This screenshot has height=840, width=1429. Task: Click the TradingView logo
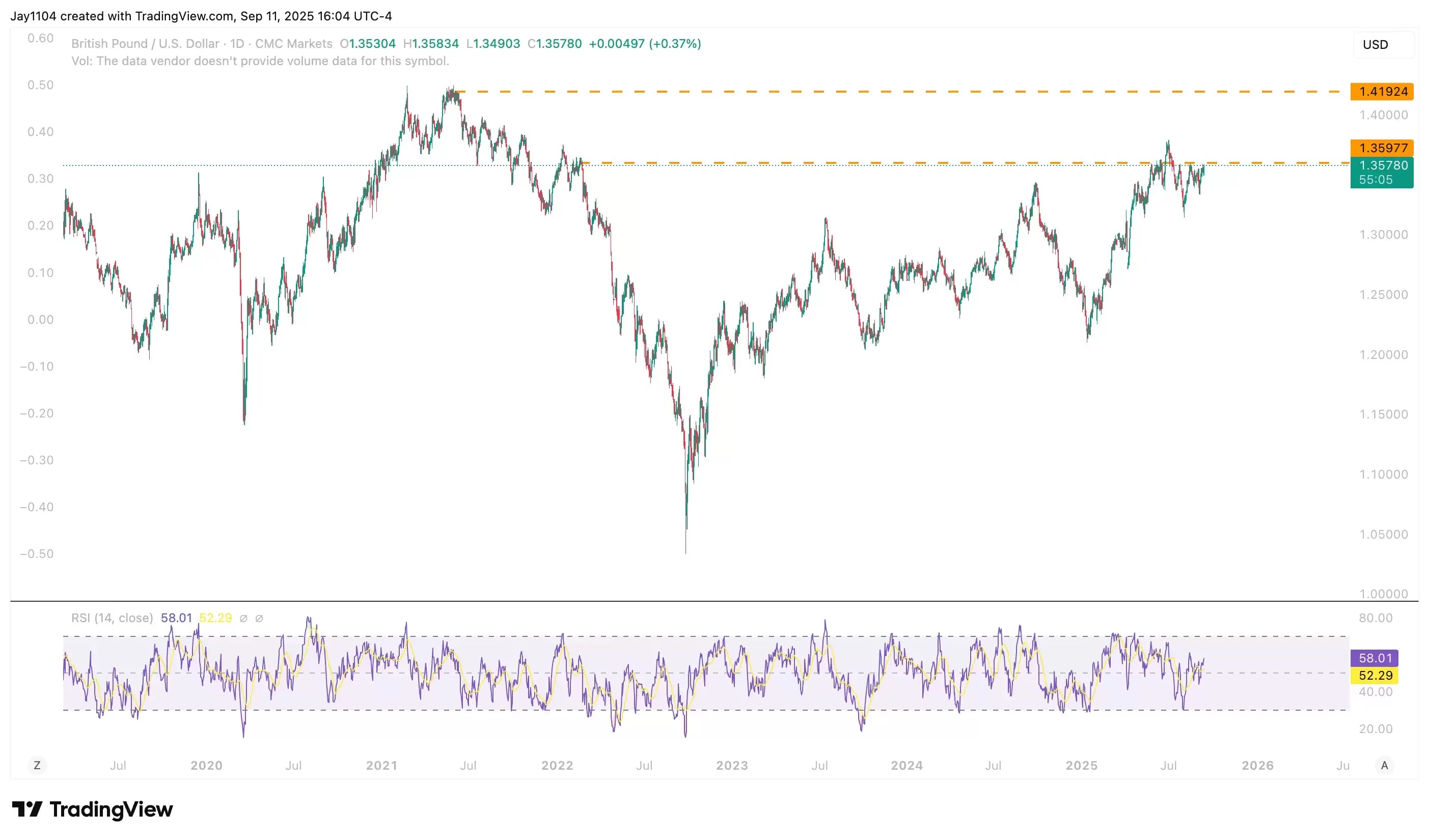92,809
